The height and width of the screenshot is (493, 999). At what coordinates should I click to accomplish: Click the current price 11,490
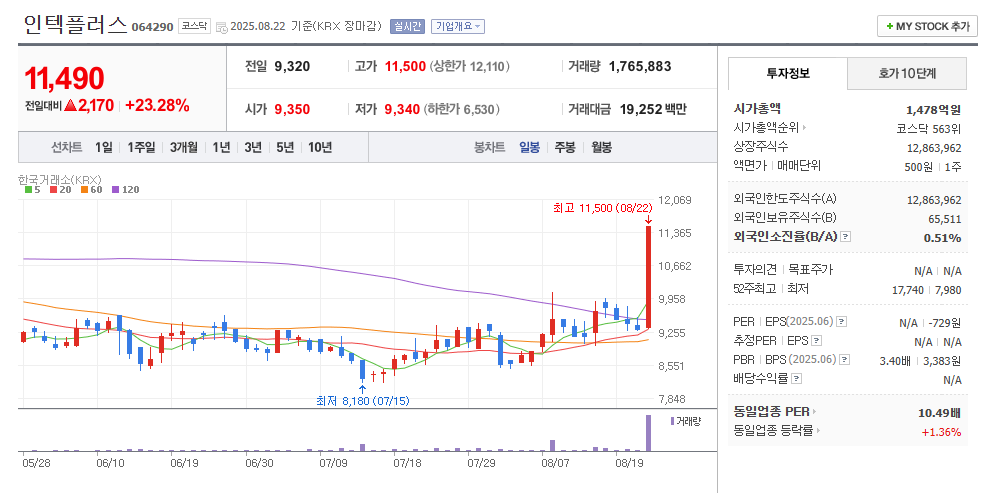click(x=64, y=78)
